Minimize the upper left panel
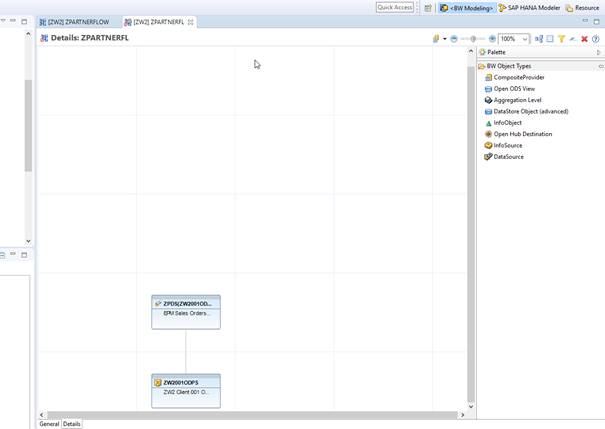The height and width of the screenshot is (429, 605). 13,20
